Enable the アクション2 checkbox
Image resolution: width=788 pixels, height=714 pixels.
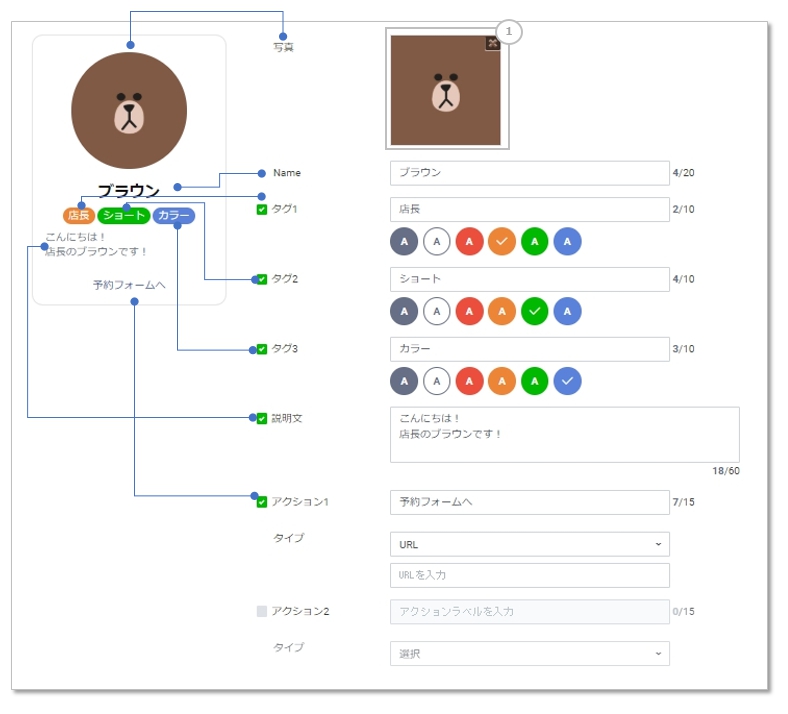pos(262,611)
